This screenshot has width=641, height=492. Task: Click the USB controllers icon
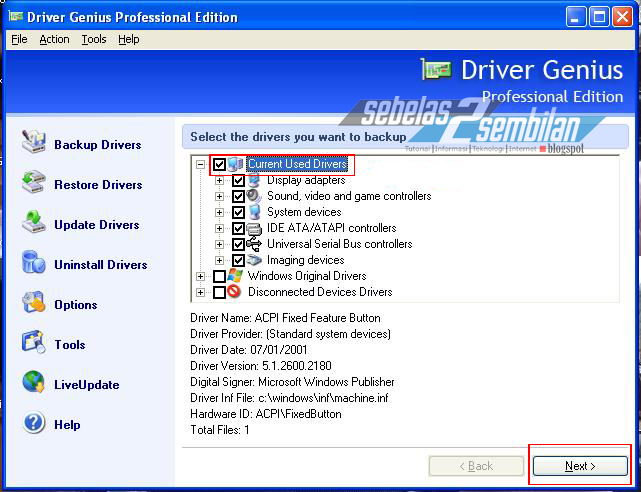254,244
